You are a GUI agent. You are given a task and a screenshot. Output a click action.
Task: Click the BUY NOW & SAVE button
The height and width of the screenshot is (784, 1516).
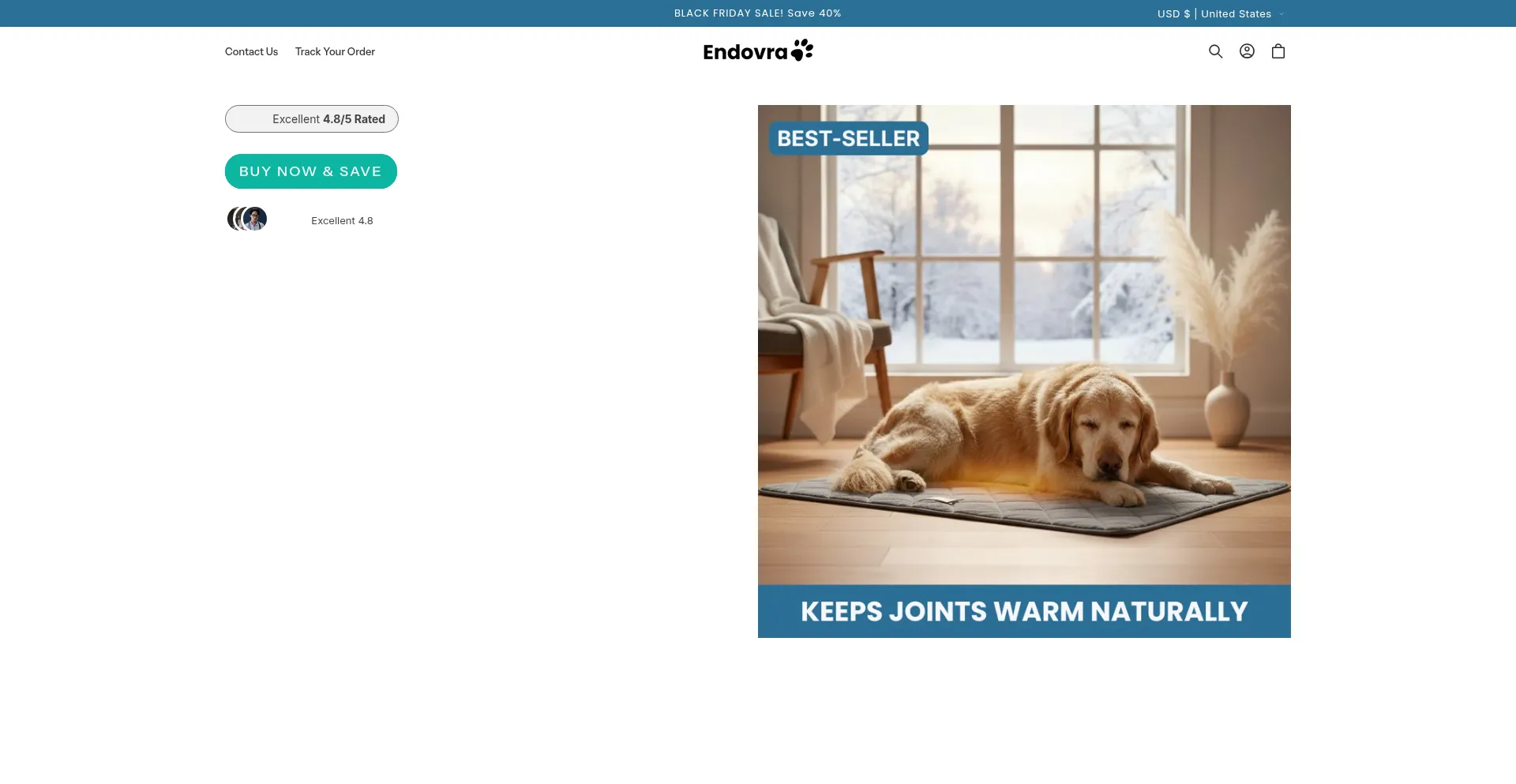click(x=311, y=171)
